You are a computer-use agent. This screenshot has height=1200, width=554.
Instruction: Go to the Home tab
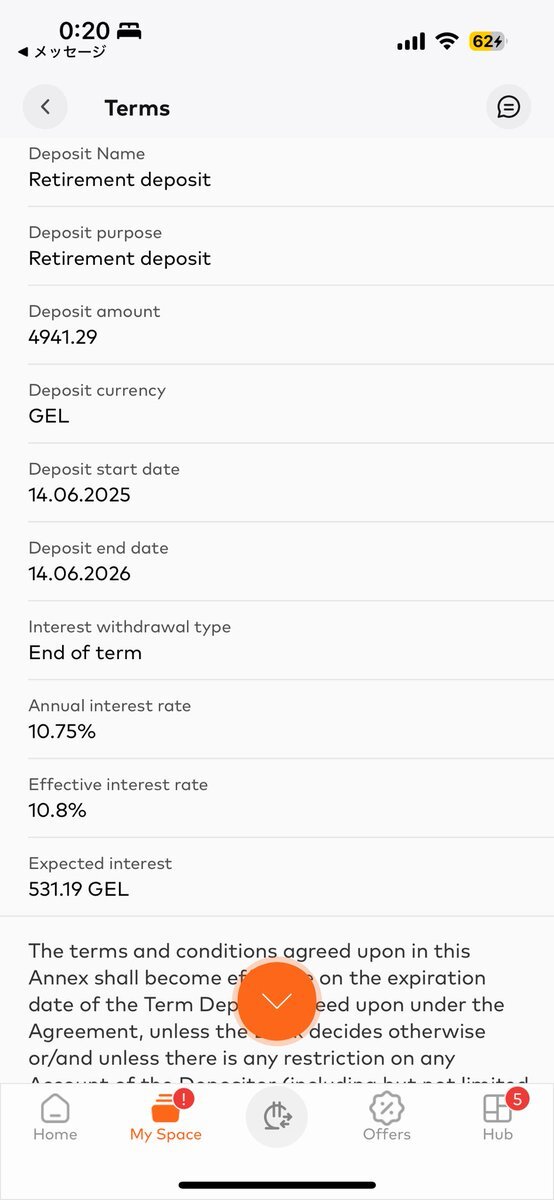coord(55,1117)
